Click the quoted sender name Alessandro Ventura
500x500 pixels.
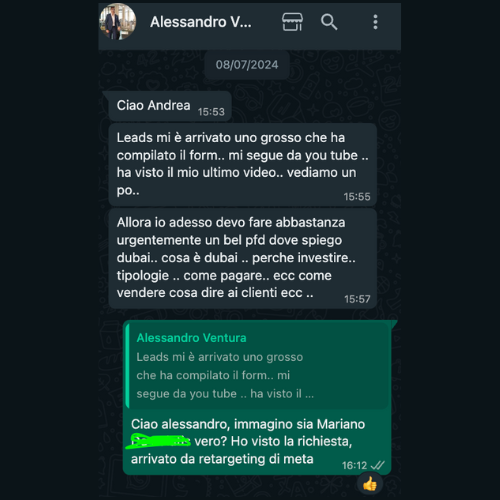[191, 338]
